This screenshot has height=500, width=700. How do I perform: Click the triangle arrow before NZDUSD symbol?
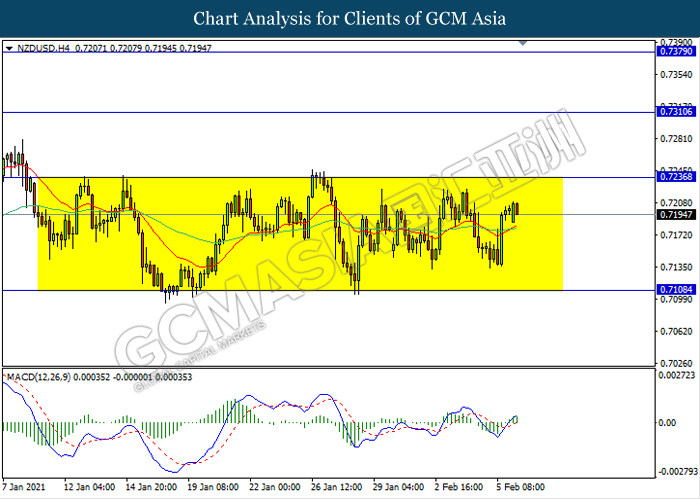pos(9,47)
